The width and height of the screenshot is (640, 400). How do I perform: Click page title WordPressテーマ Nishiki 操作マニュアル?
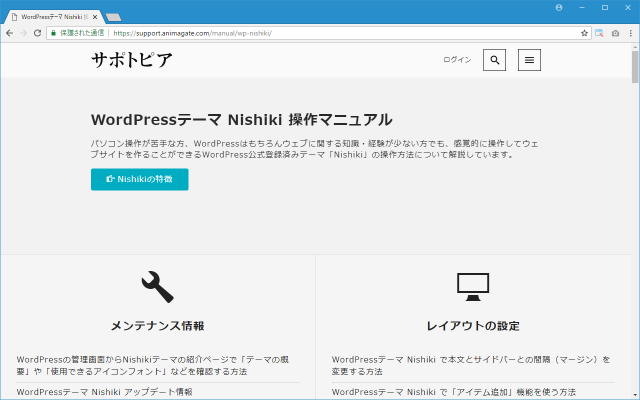point(242,120)
